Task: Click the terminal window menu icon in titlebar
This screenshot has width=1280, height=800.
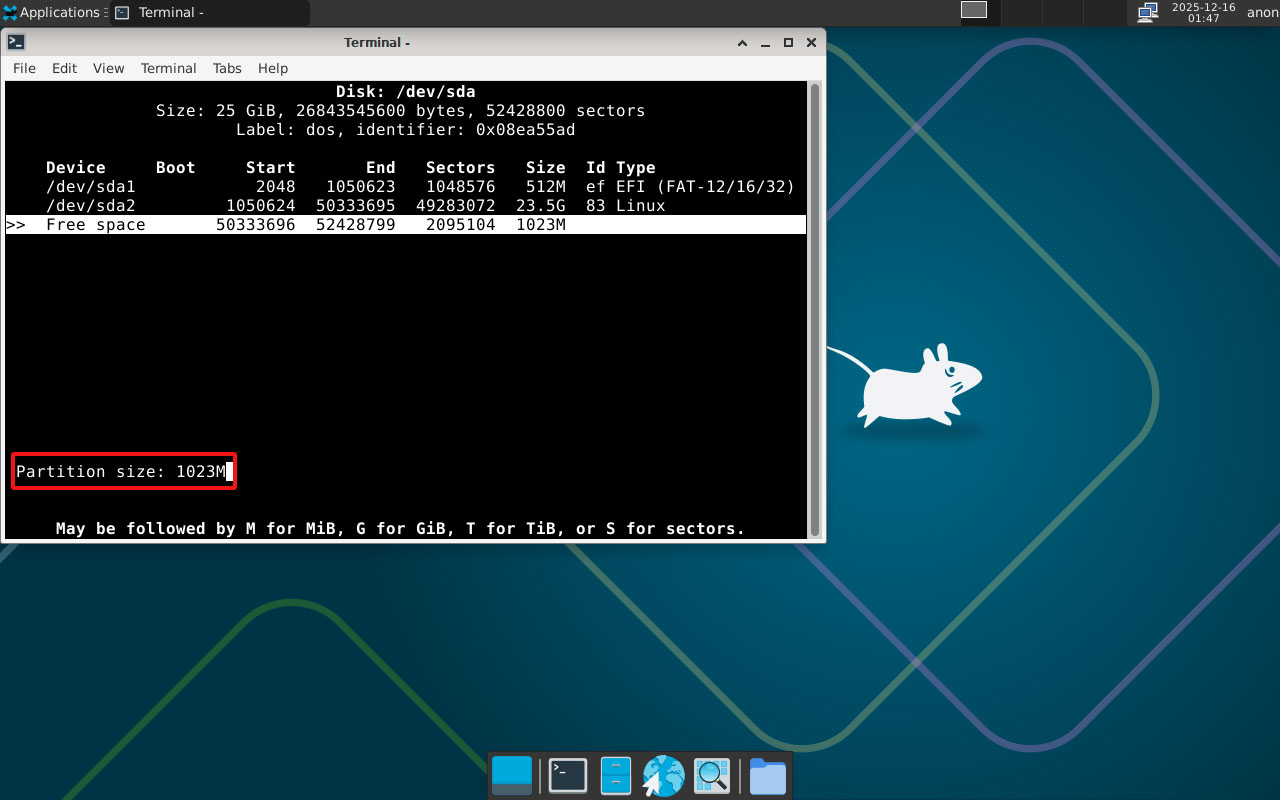Action: point(16,42)
